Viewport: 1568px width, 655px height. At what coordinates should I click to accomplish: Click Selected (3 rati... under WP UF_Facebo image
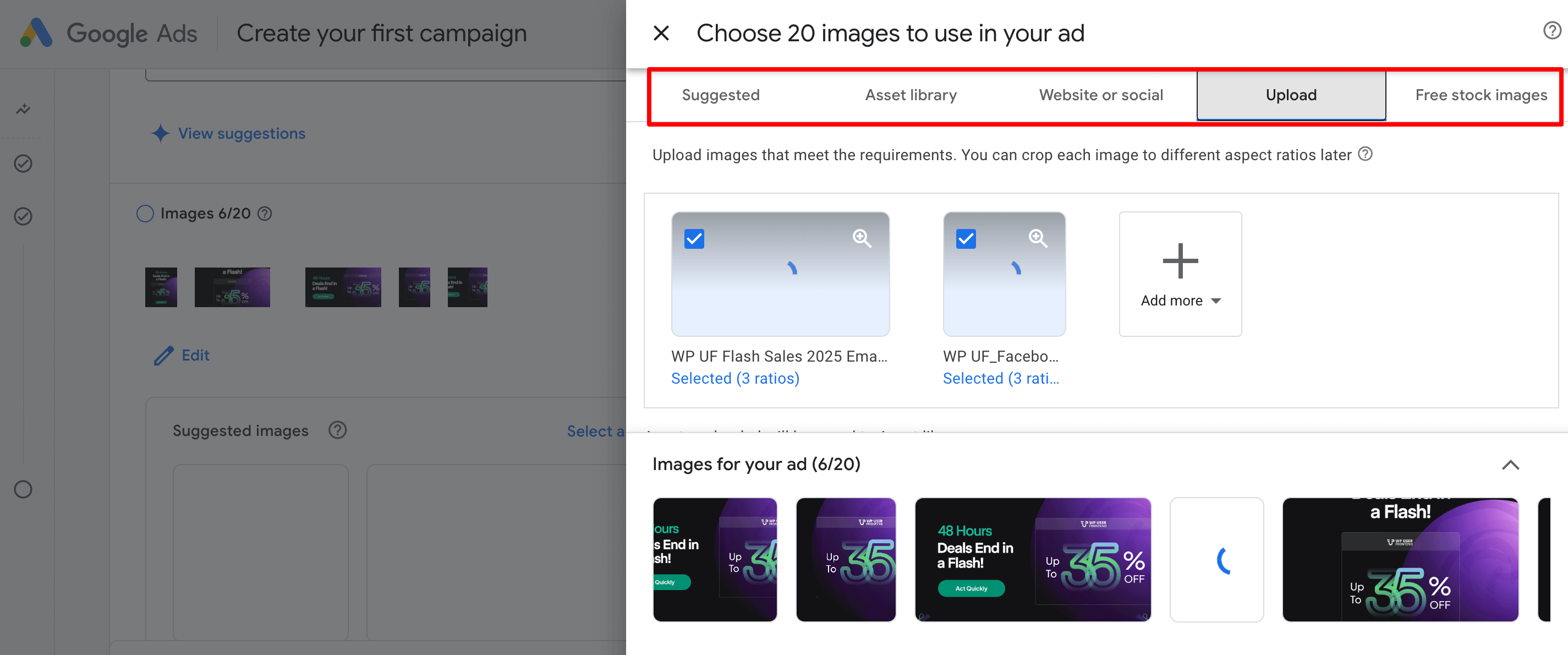1001,378
